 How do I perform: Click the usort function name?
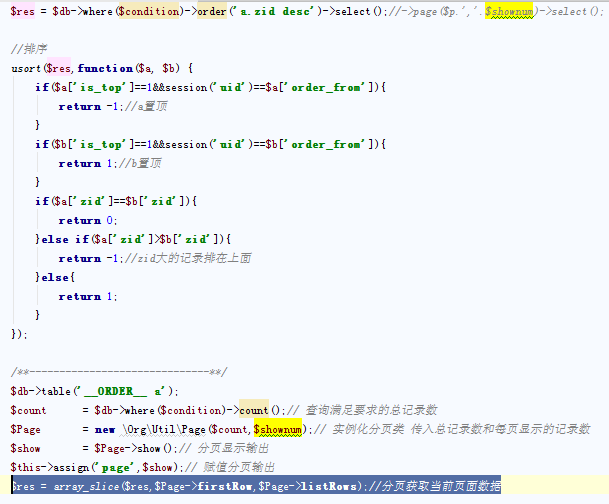tap(25, 68)
